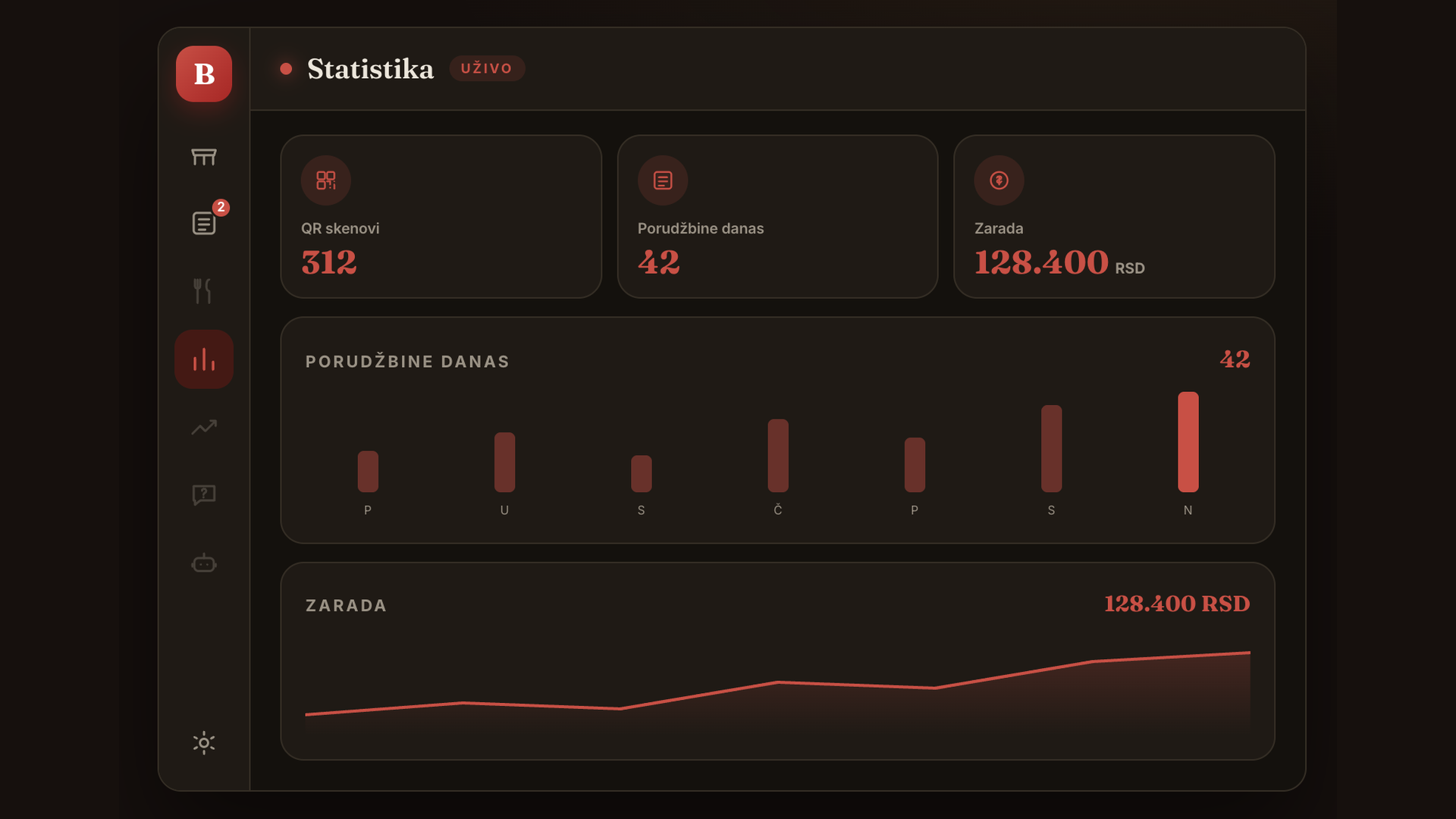The width and height of the screenshot is (1456, 819).
Task: Click the QR code icon in QR skenovi card
Action: pyautogui.click(x=326, y=180)
